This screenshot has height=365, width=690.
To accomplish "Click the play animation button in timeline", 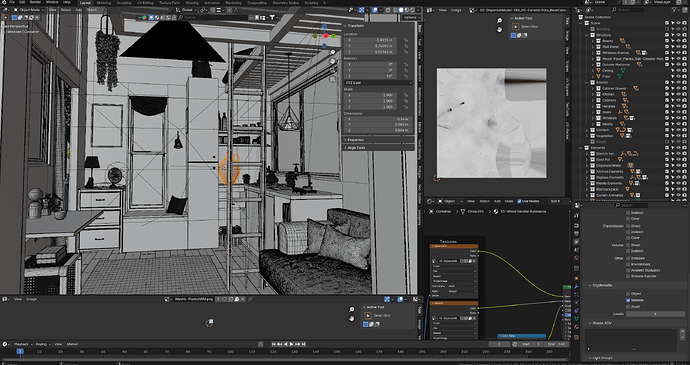I will 291,344.
